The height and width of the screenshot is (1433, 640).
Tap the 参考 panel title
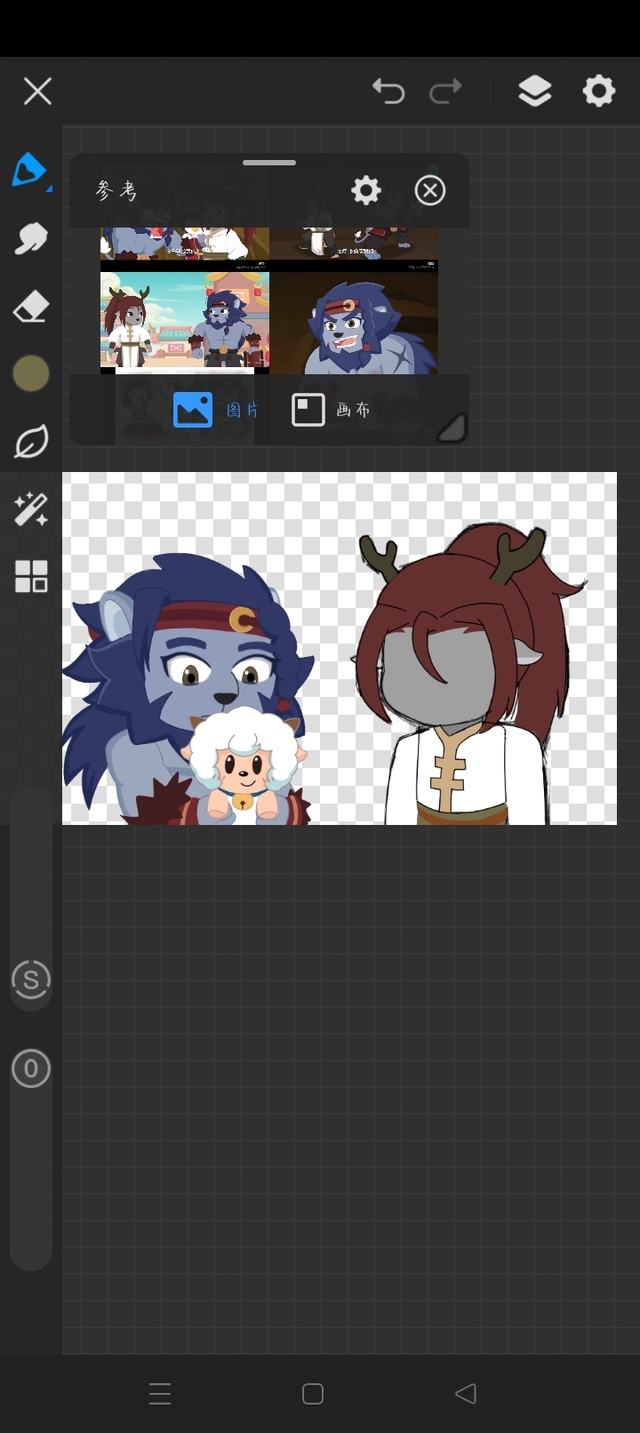pos(116,190)
